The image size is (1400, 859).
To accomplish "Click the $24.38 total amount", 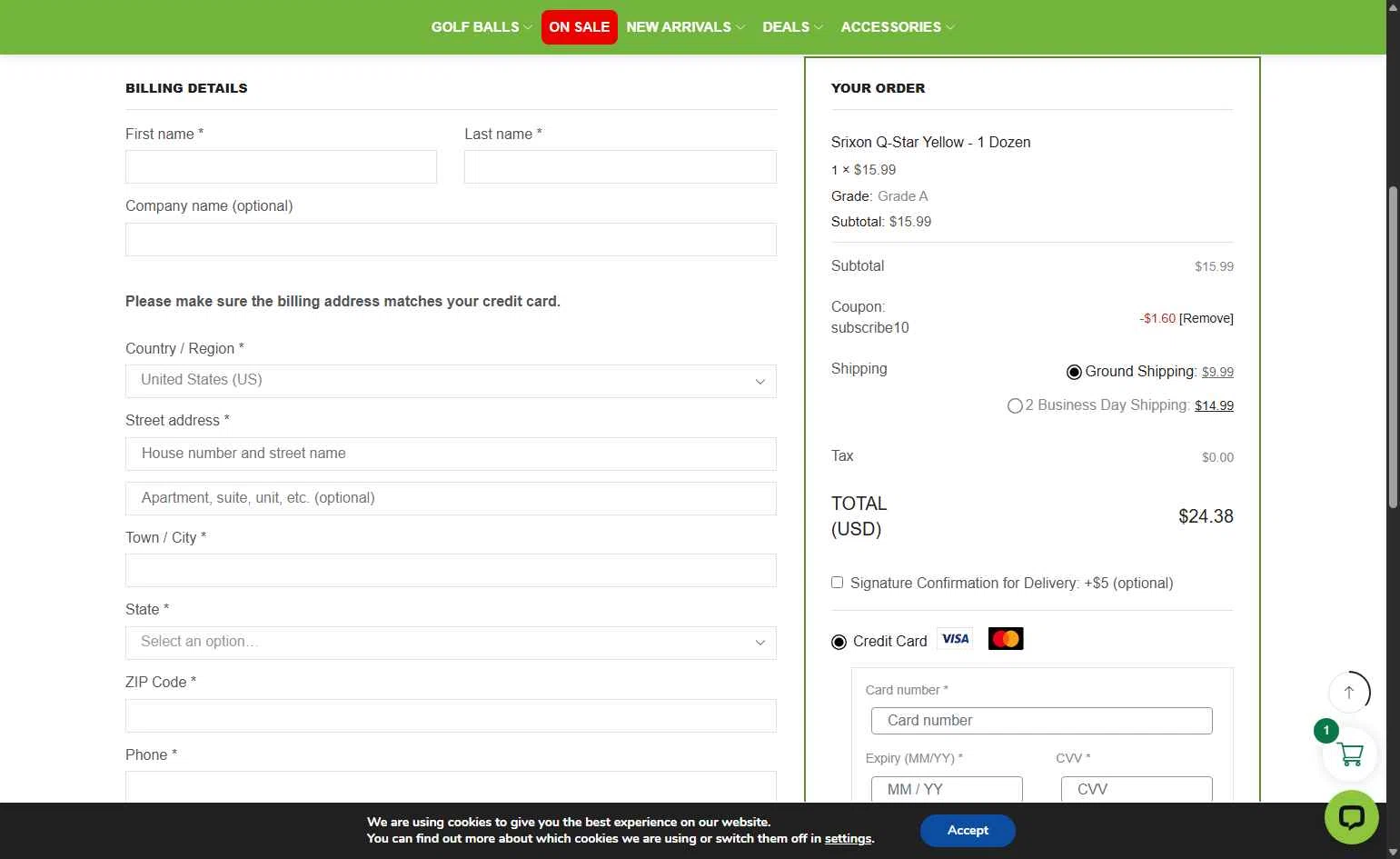I will tap(1206, 516).
